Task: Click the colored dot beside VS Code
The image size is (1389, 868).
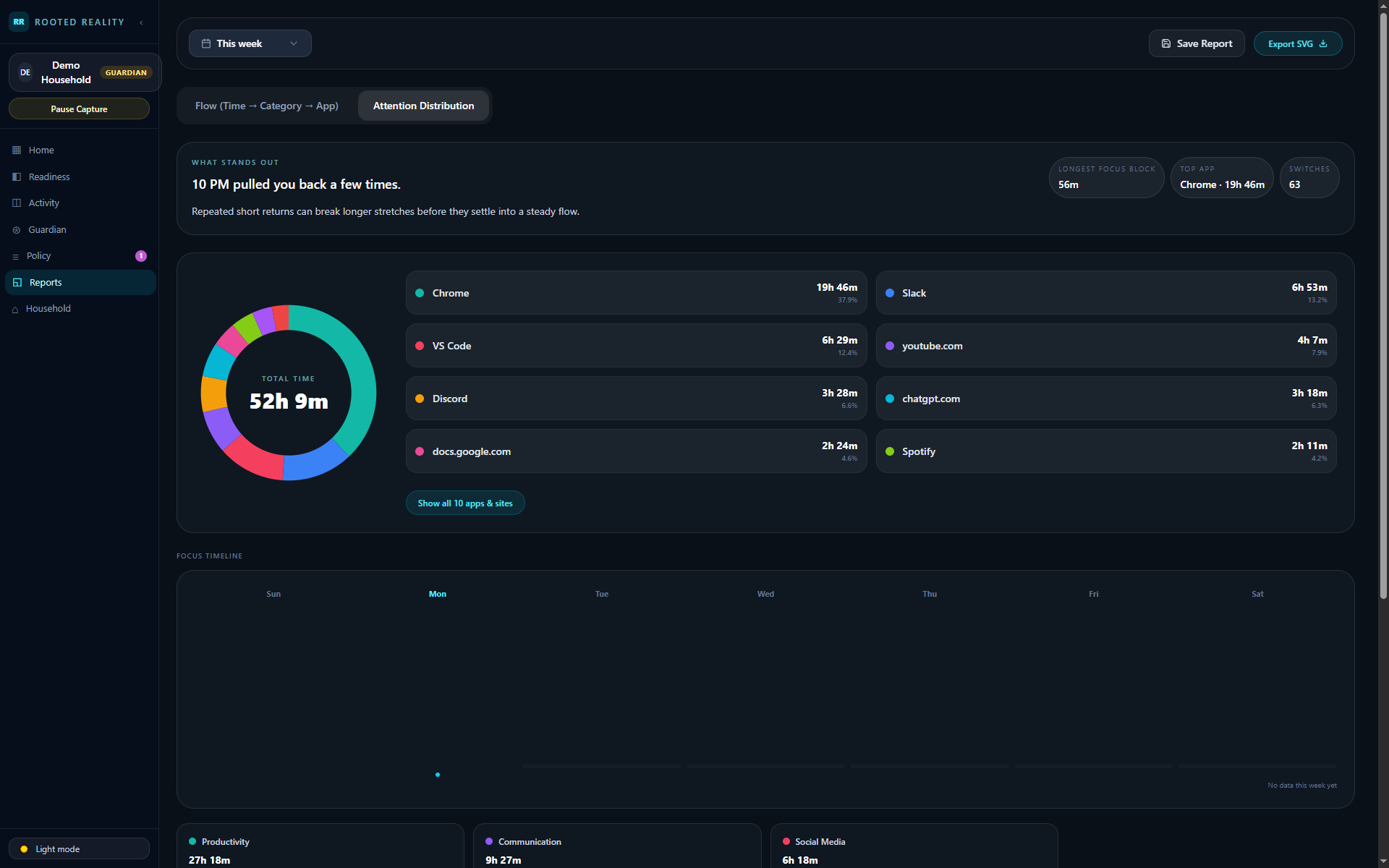Action: click(x=420, y=346)
